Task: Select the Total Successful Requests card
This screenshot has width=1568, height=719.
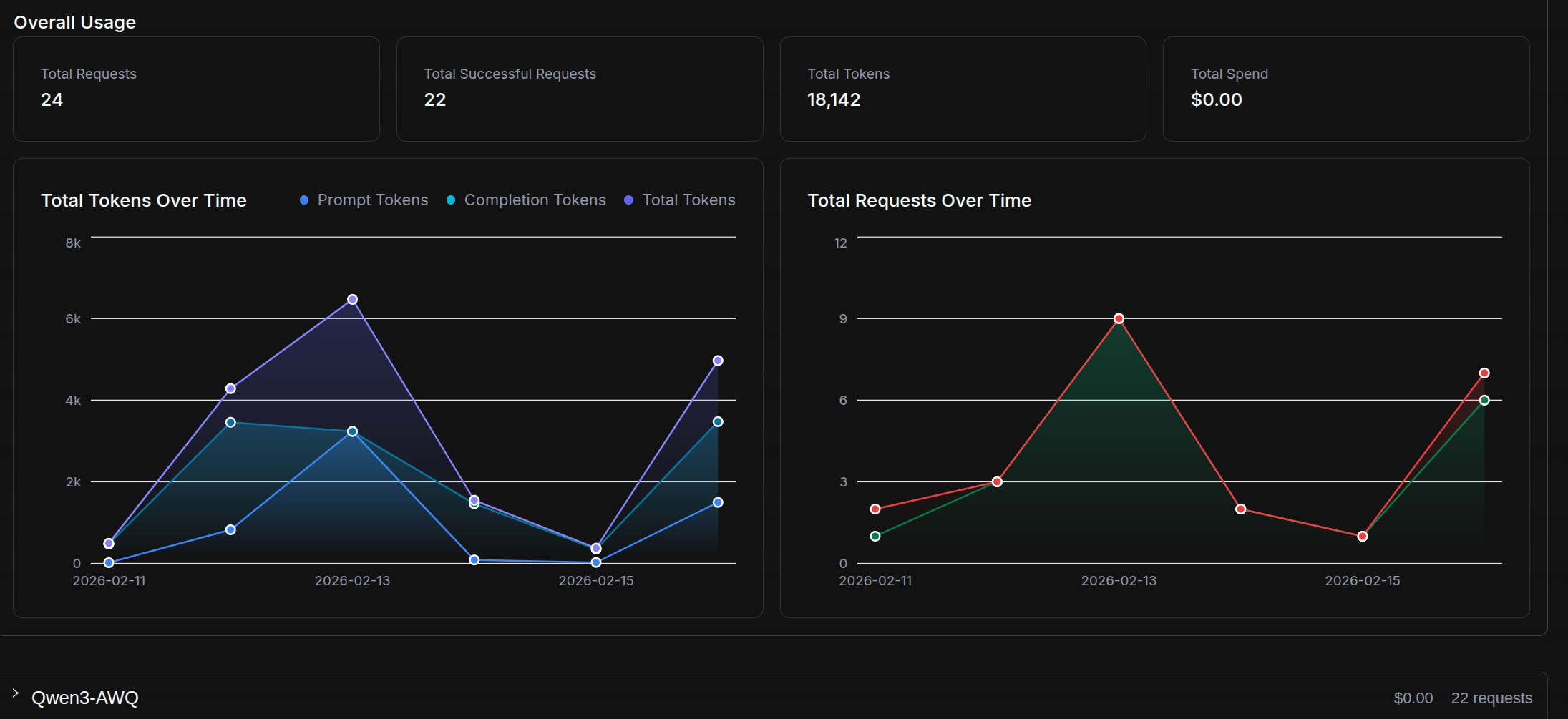Action: [580, 89]
